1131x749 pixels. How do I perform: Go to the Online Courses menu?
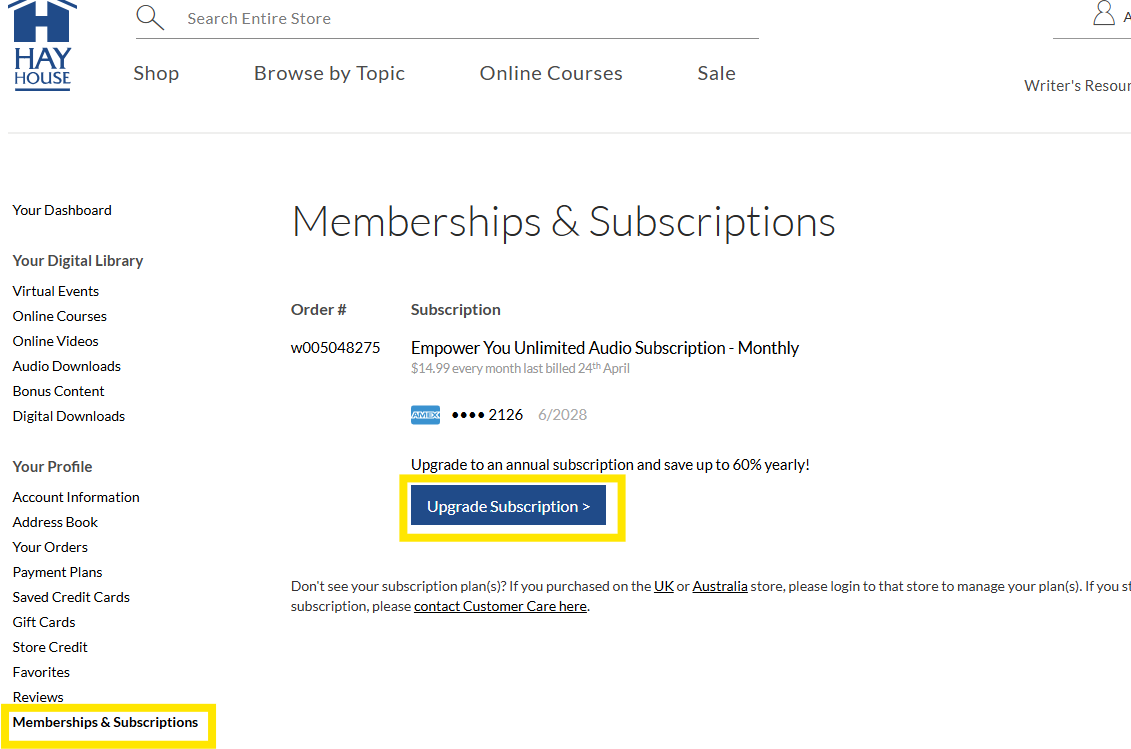pos(551,73)
